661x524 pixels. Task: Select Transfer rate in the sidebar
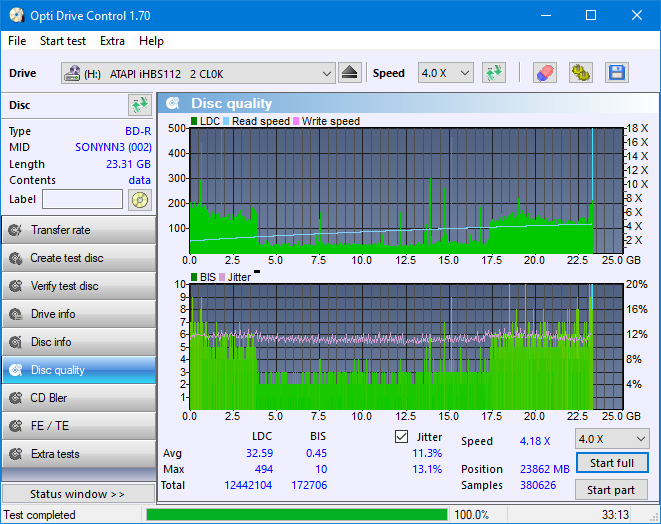pyautogui.click(x=78, y=230)
